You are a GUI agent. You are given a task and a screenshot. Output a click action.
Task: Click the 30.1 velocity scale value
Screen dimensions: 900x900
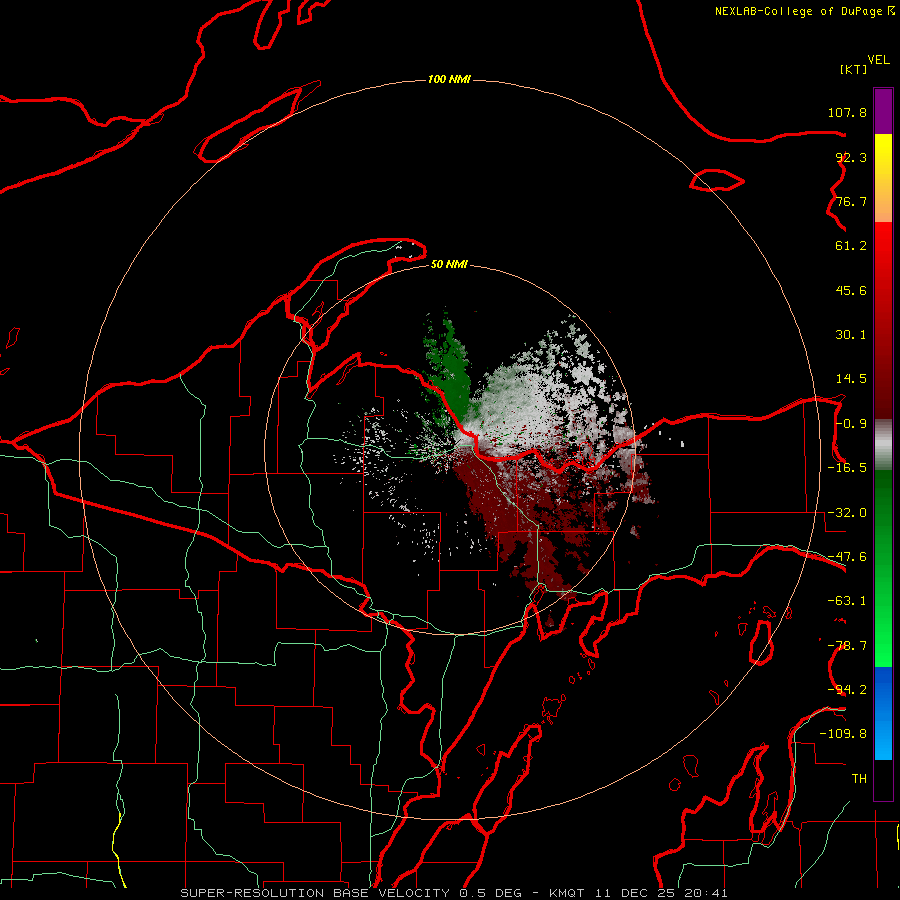pyautogui.click(x=851, y=335)
